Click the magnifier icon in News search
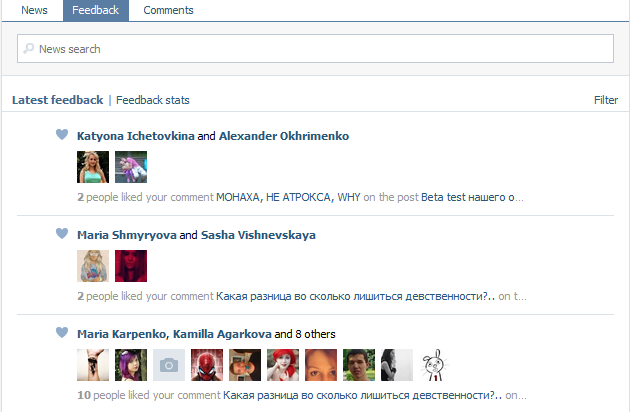Image resolution: width=630 pixels, height=412 pixels. pyautogui.click(x=29, y=49)
